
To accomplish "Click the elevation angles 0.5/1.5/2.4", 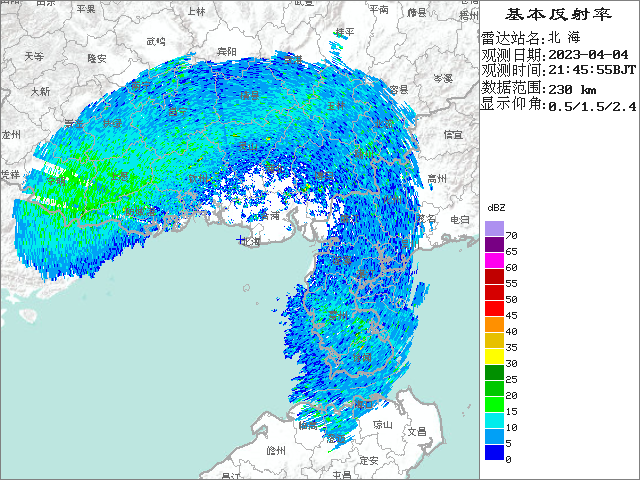I will [x=592, y=106].
